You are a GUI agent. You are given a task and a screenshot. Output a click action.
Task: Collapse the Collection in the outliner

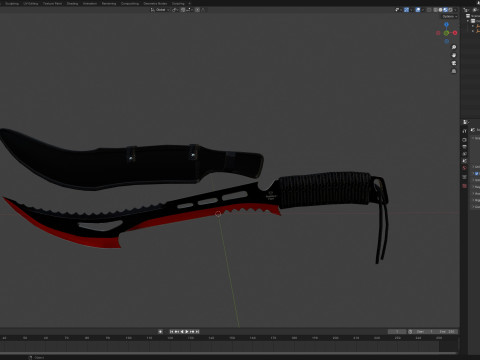[x=468, y=21]
